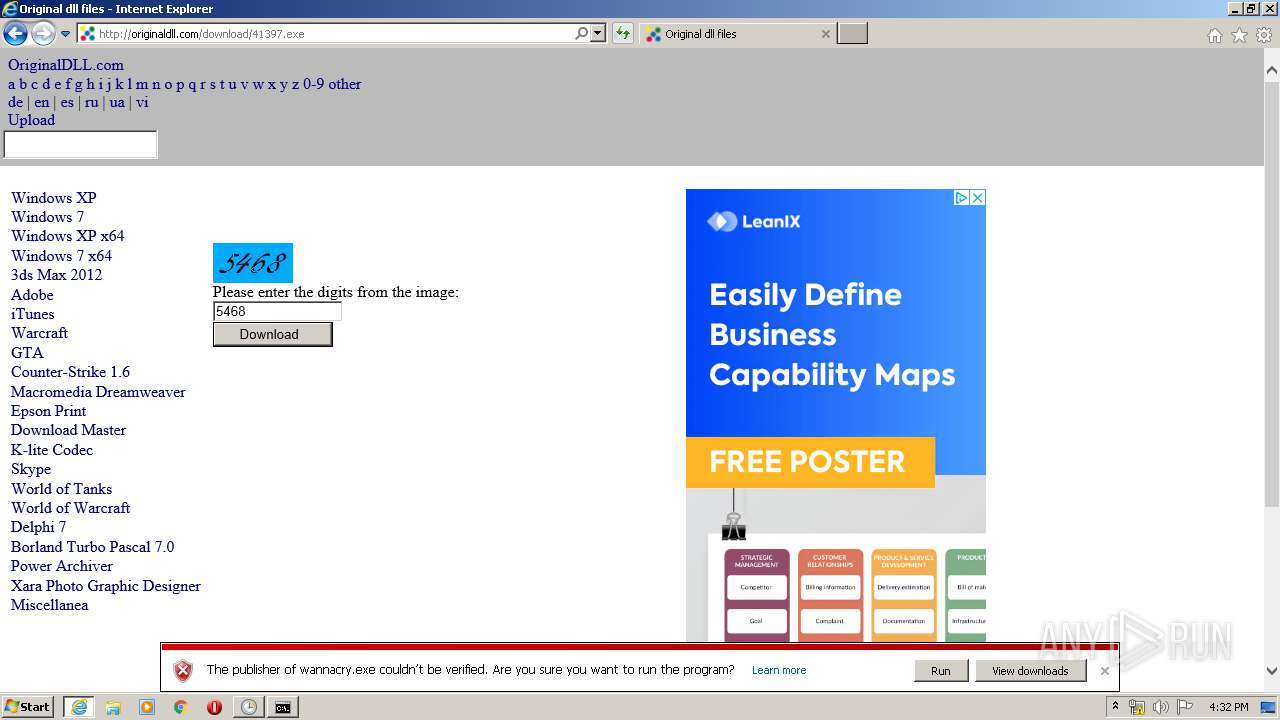The image size is (1280, 720).
Task: Open the '0-9' index link
Action: click(313, 84)
